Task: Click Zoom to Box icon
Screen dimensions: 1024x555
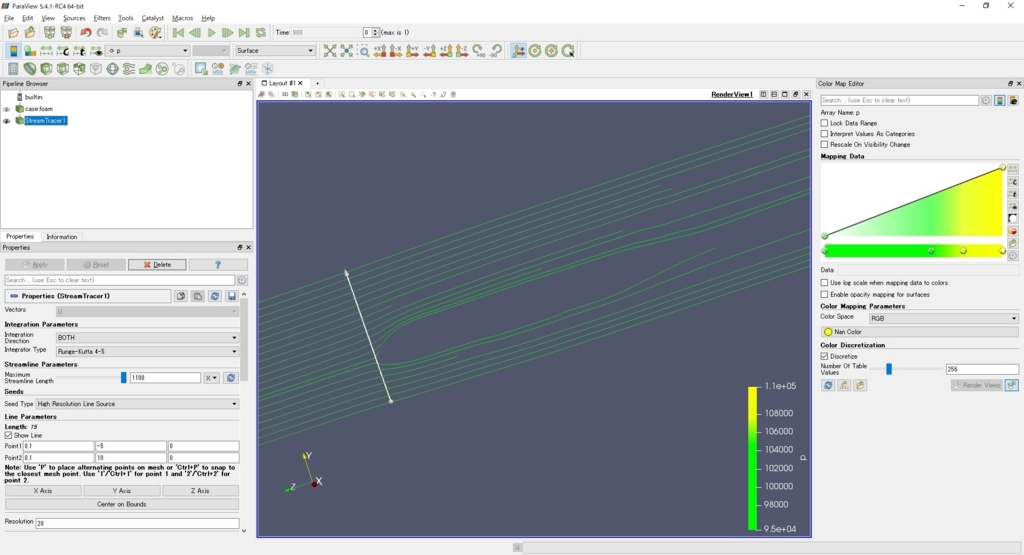Action: [x=364, y=51]
